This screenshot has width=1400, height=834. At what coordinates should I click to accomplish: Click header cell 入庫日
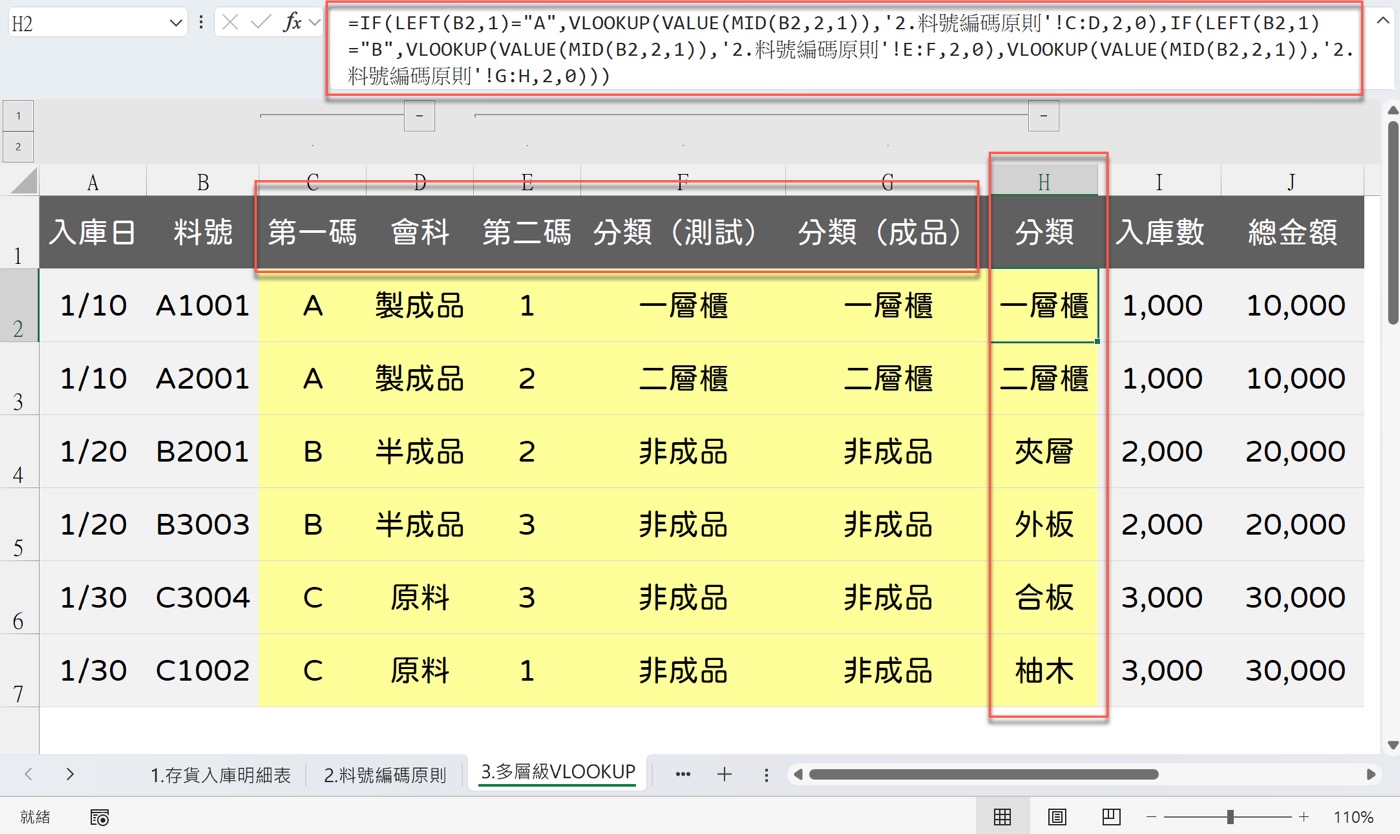pyautogui.click(x=93, y=232)
